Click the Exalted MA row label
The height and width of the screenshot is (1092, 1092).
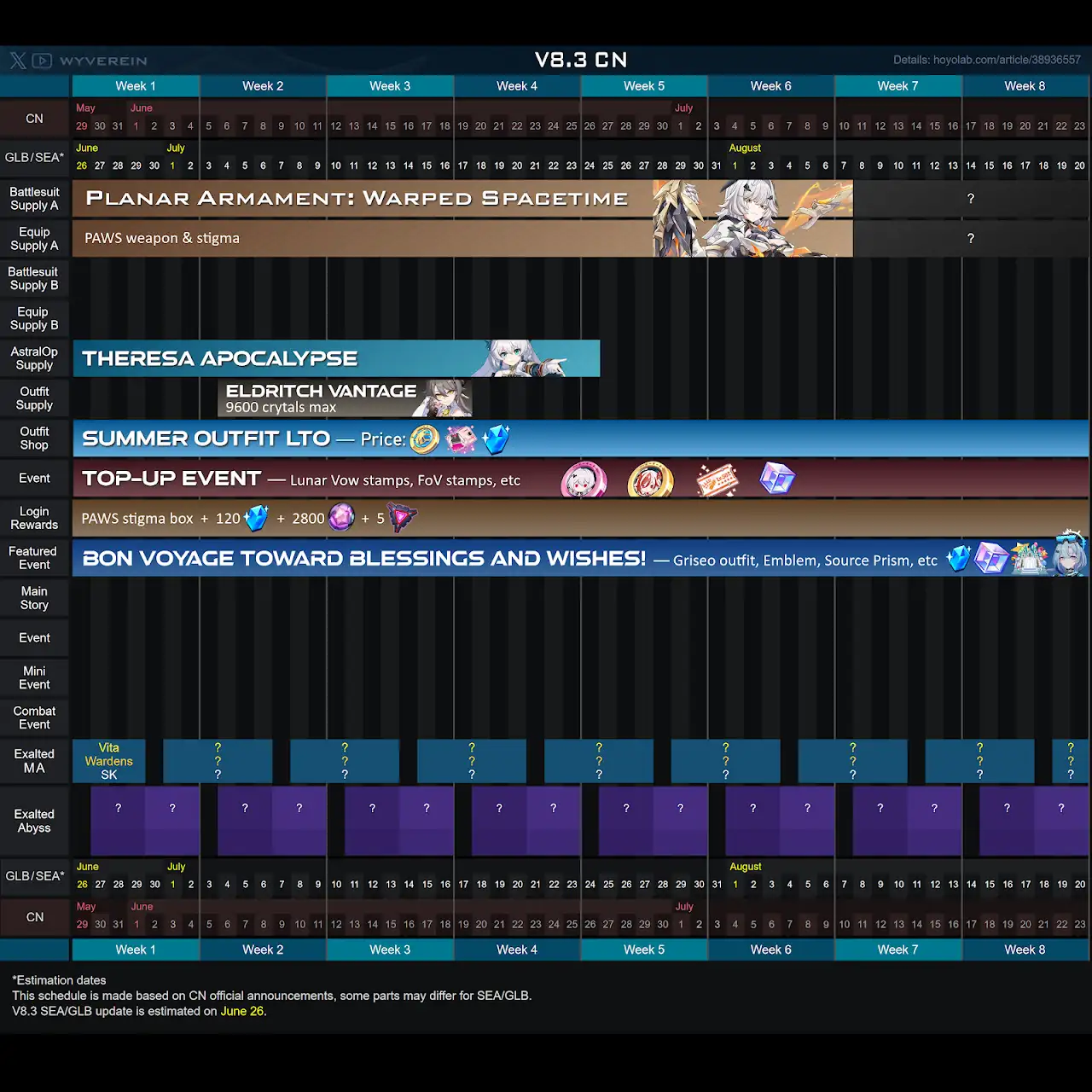click(34, 761)
